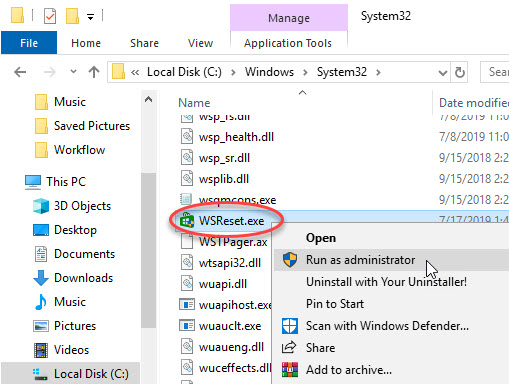
Task: Open Workflow folder in sidebar
Action: (x=70, y=150)
